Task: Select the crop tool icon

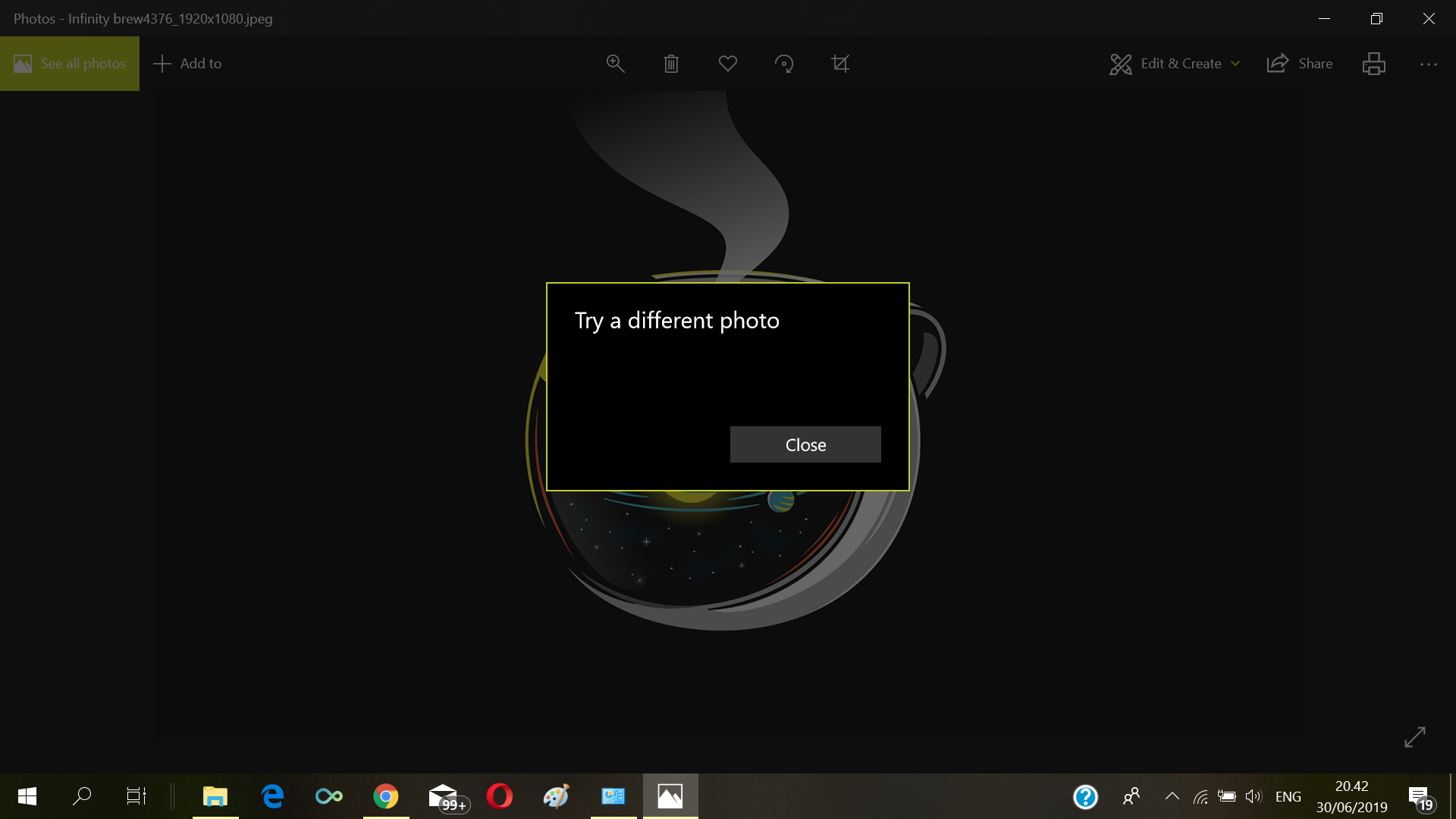Action: [x=840, y=64]
